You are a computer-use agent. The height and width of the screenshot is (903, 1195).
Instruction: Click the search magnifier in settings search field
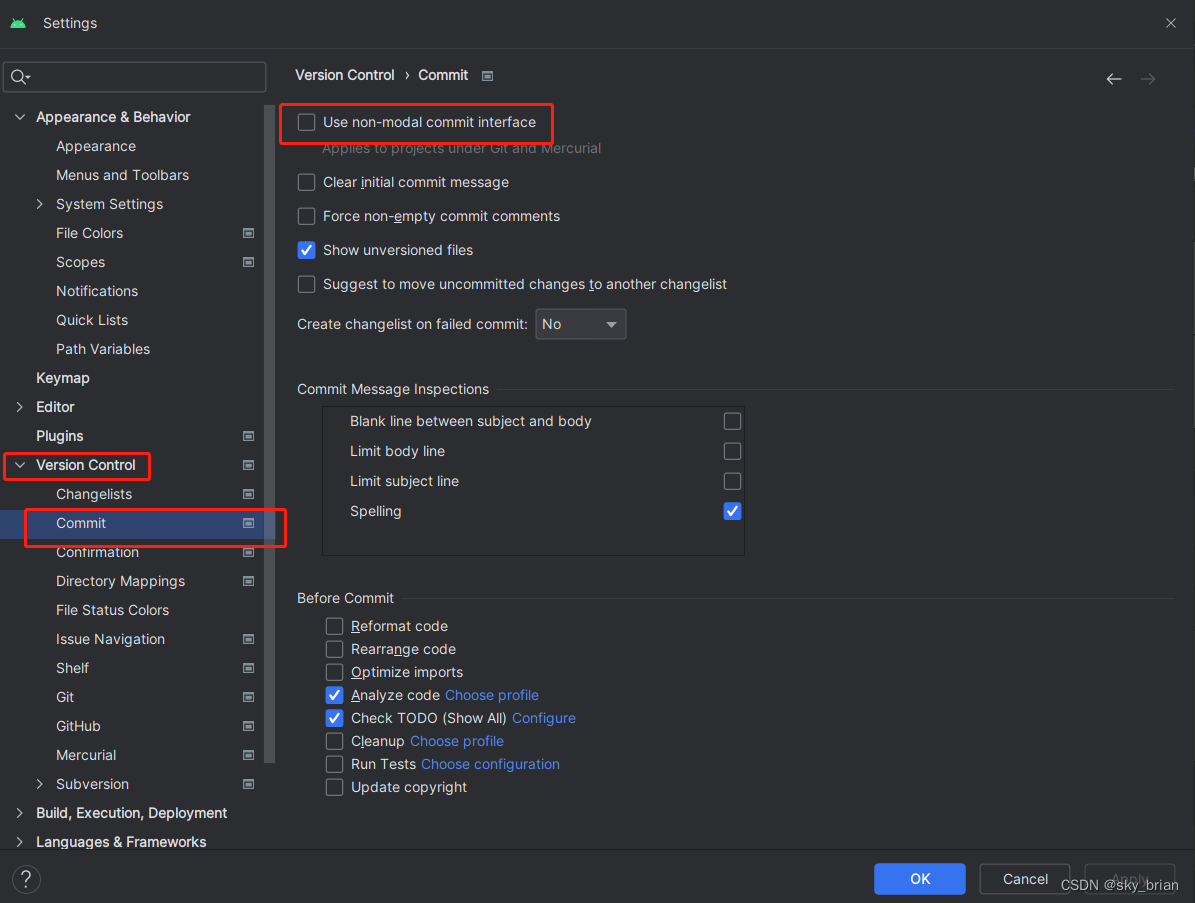tap(20, 77)
